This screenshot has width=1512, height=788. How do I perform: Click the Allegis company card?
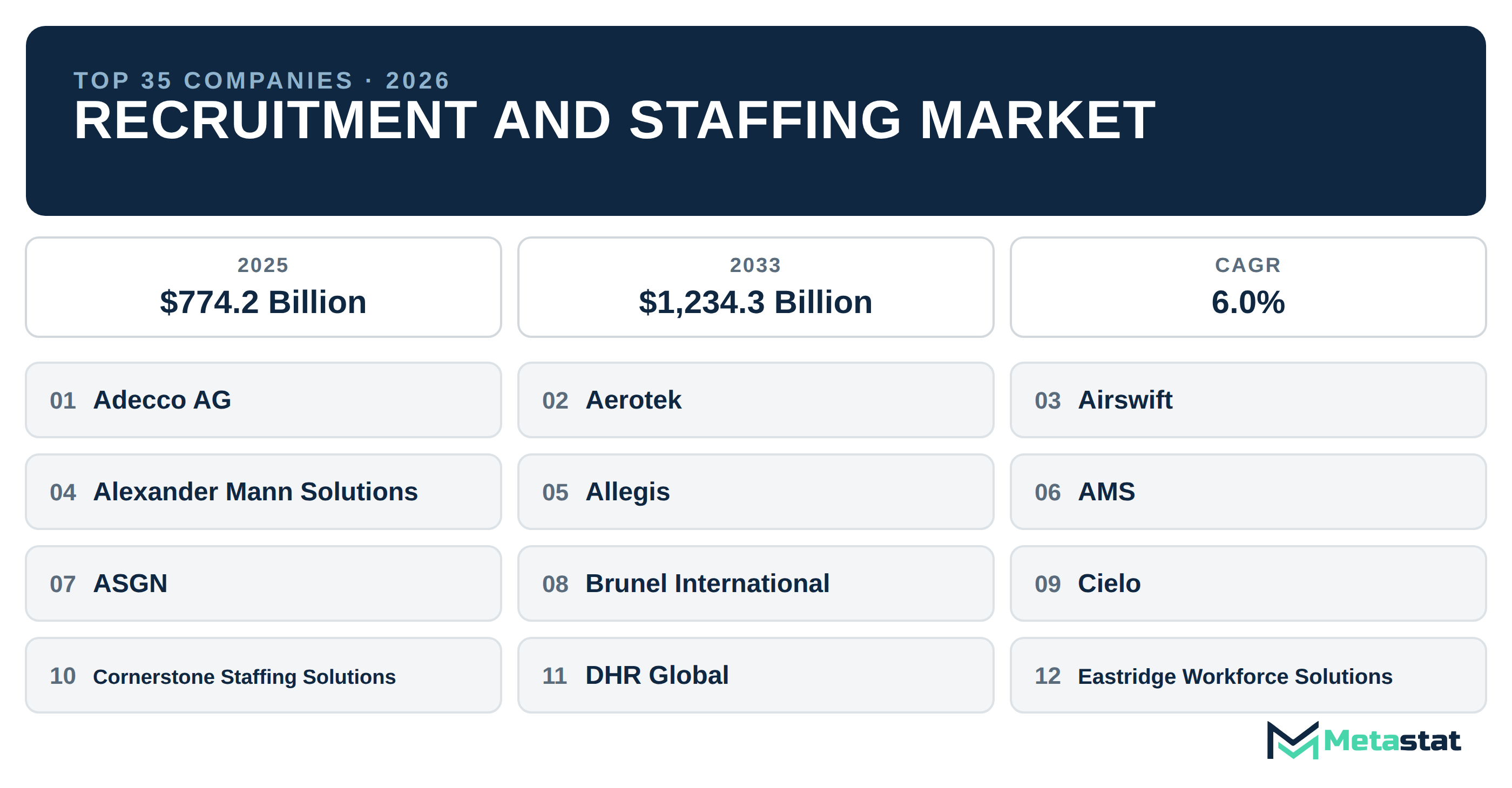coord(755,492)
